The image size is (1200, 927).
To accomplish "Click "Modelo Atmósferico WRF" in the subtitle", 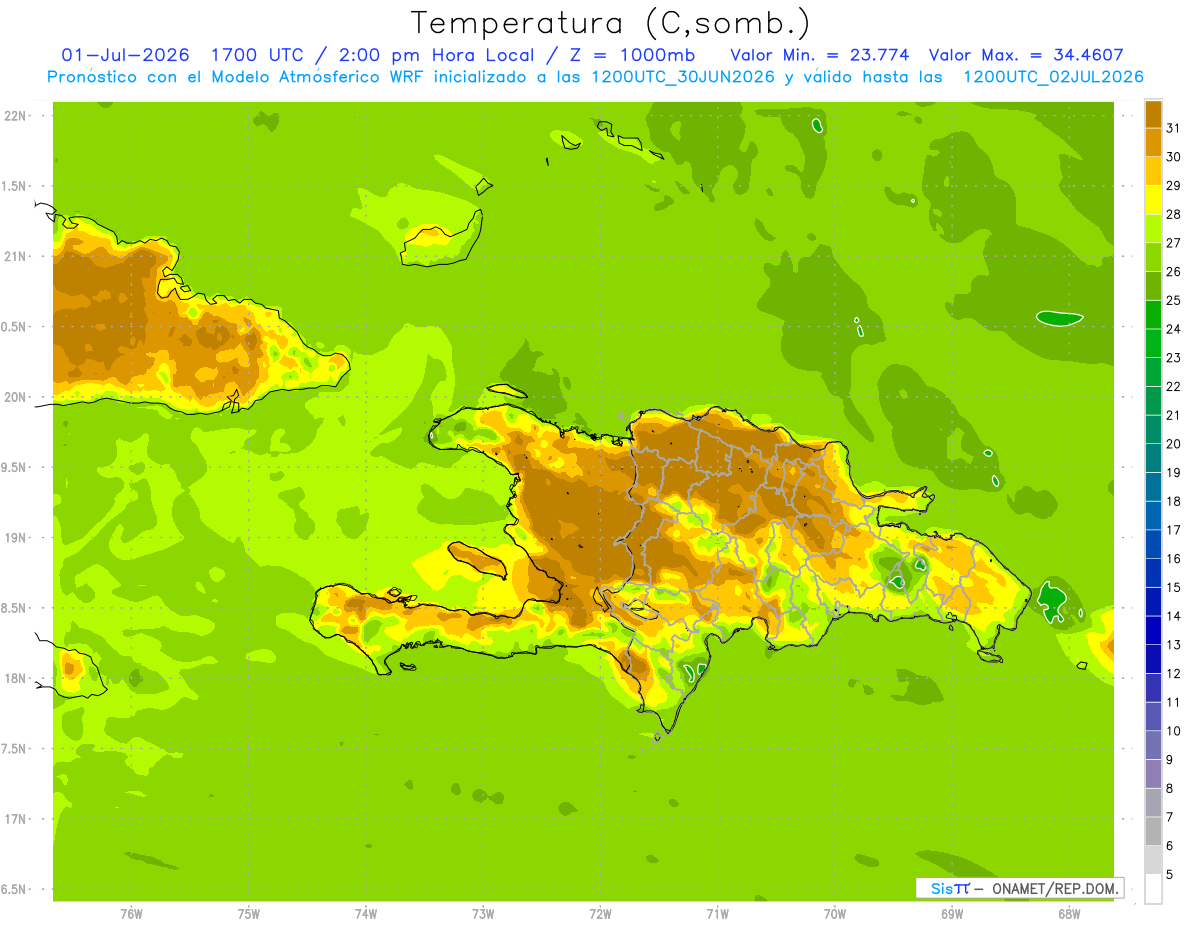I will 313,77.
